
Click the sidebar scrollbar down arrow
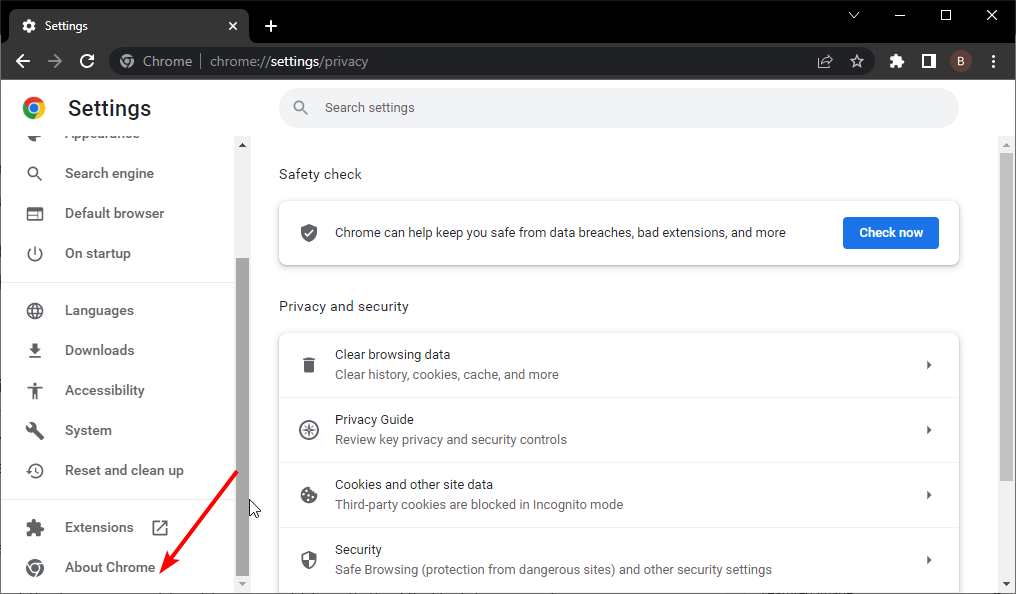(x=242, y=584)
